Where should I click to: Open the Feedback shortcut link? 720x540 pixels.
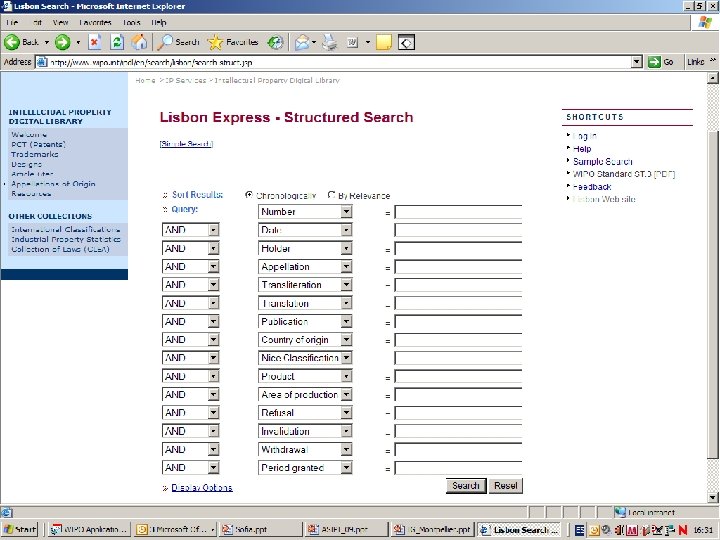tap(592, 187)
